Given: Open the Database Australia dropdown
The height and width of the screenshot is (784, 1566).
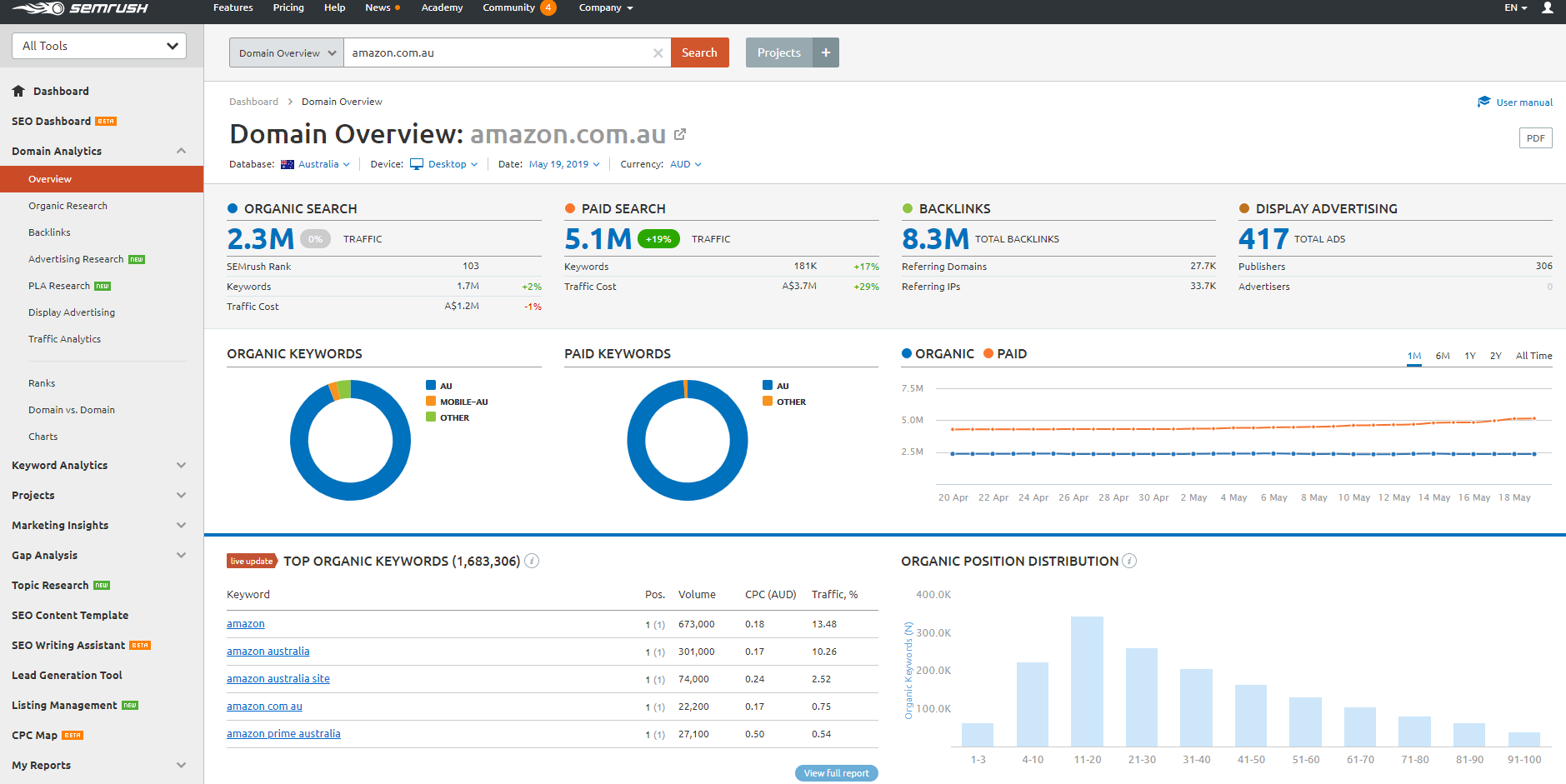Looking at the screenshot, I should (x=316, y=164).
